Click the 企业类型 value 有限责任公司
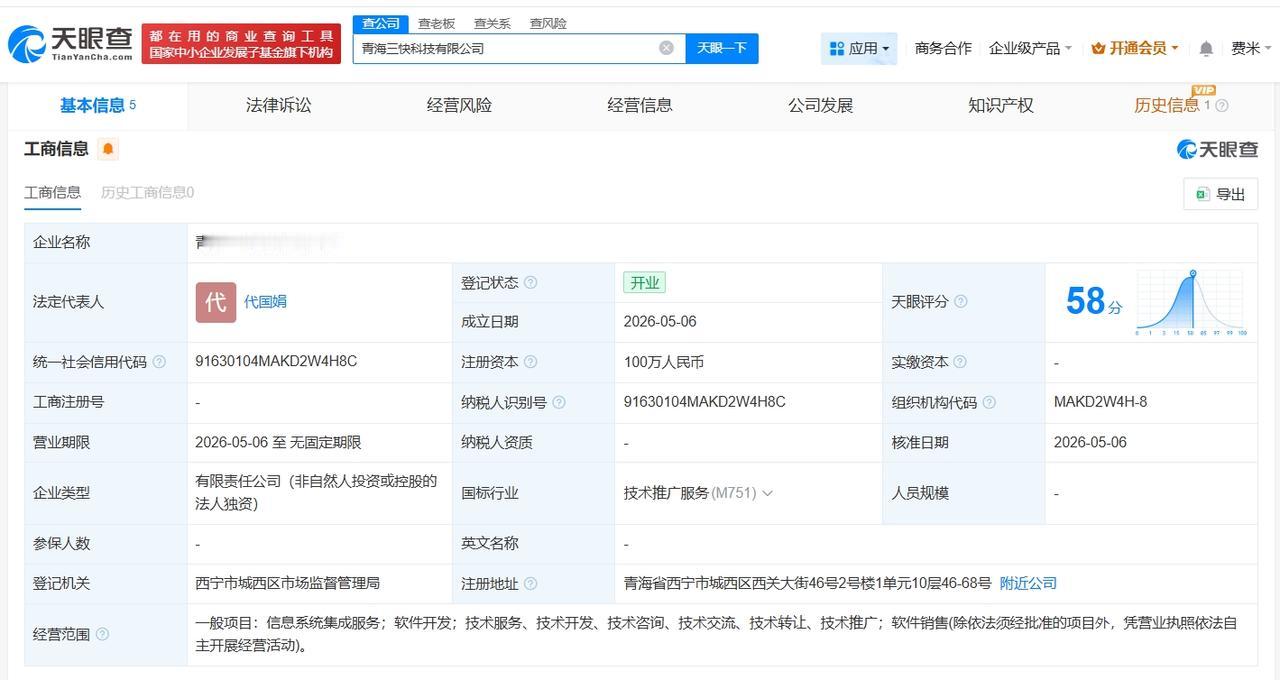1280x680 pixels. click(x=316, y=492)
